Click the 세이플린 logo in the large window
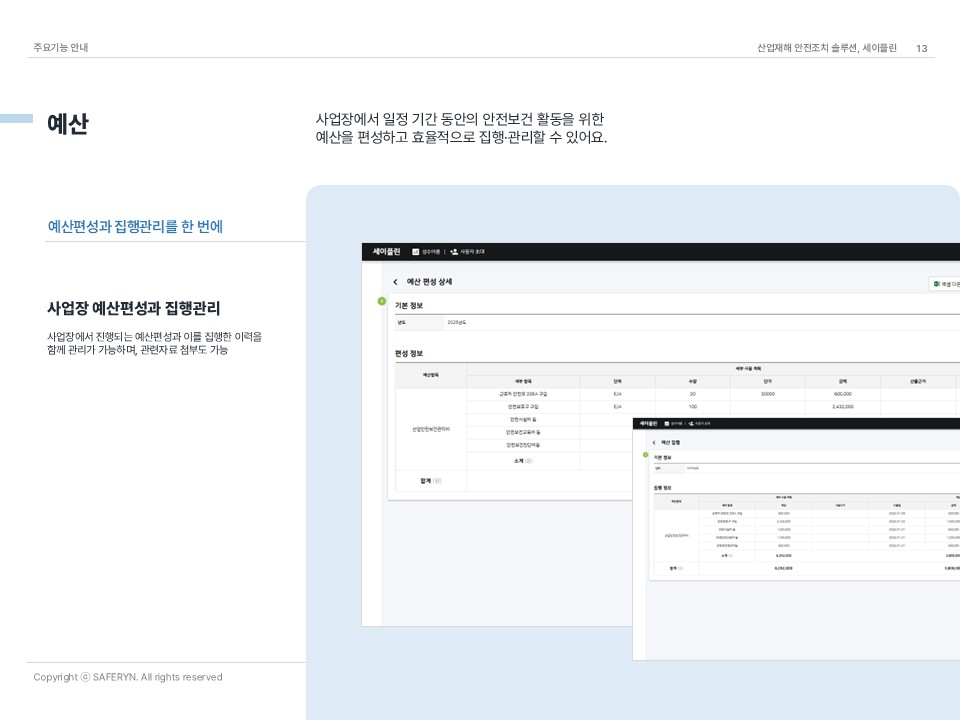The height and width of the screenshot is (720, 960). 385,252
